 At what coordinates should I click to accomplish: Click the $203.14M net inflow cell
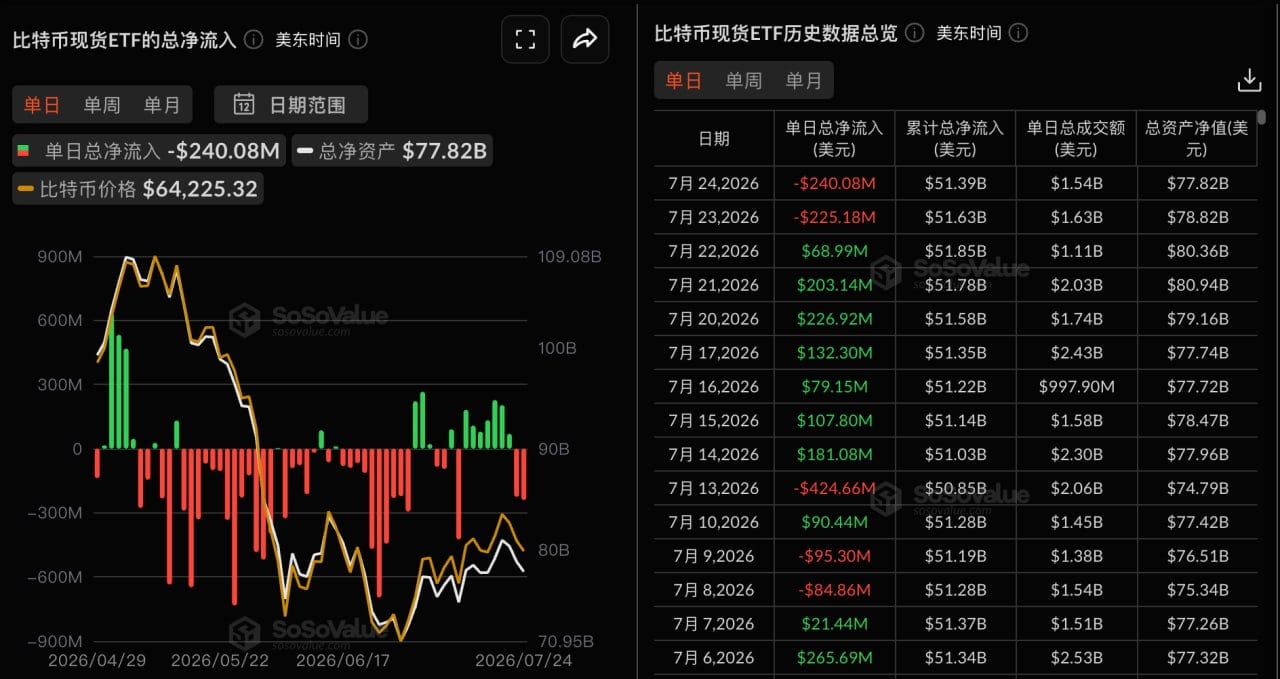pos(834,285)
